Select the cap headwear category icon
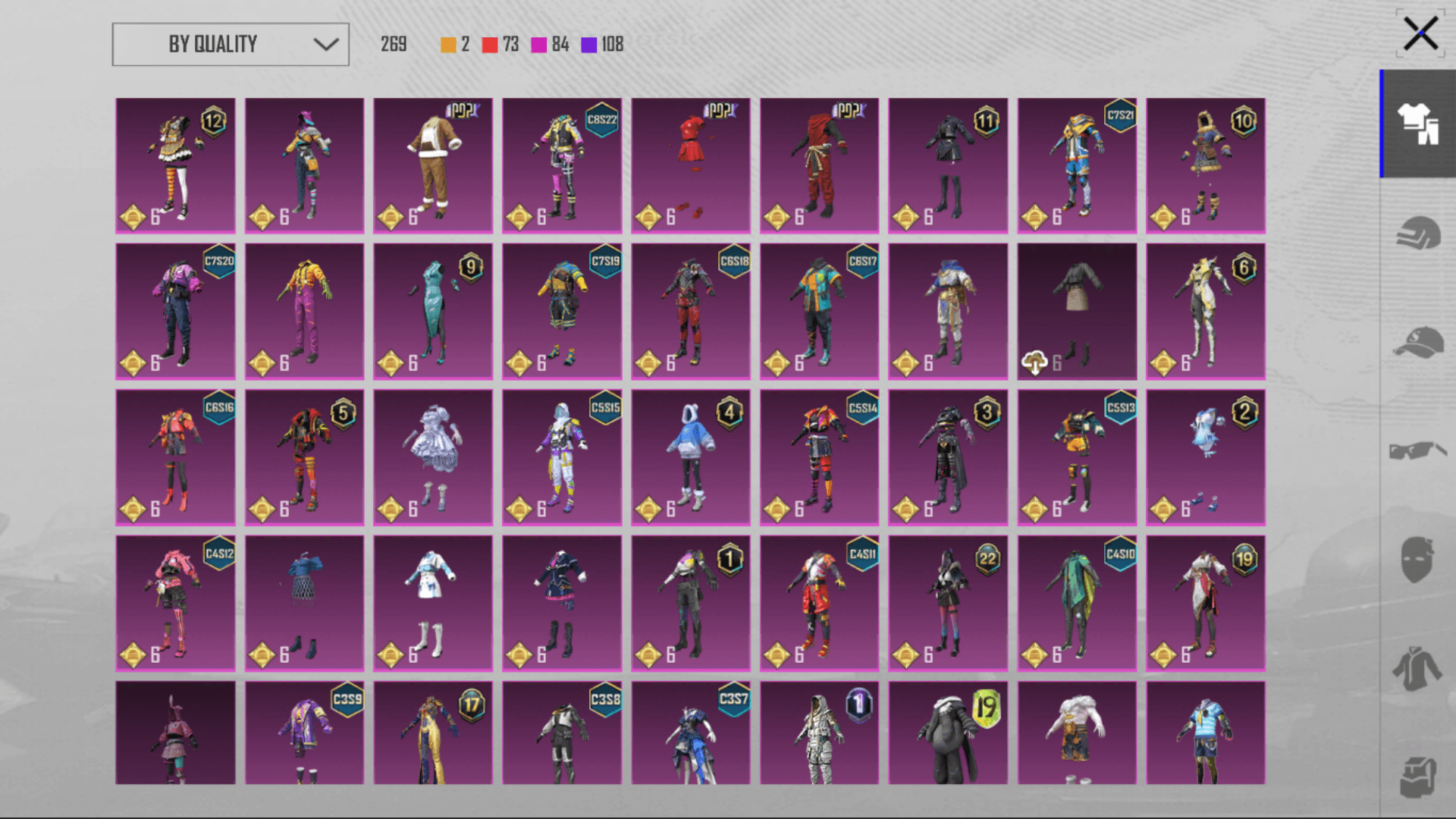The image size is (1456, 819). pyautogui.click(x=1418, y=343)
